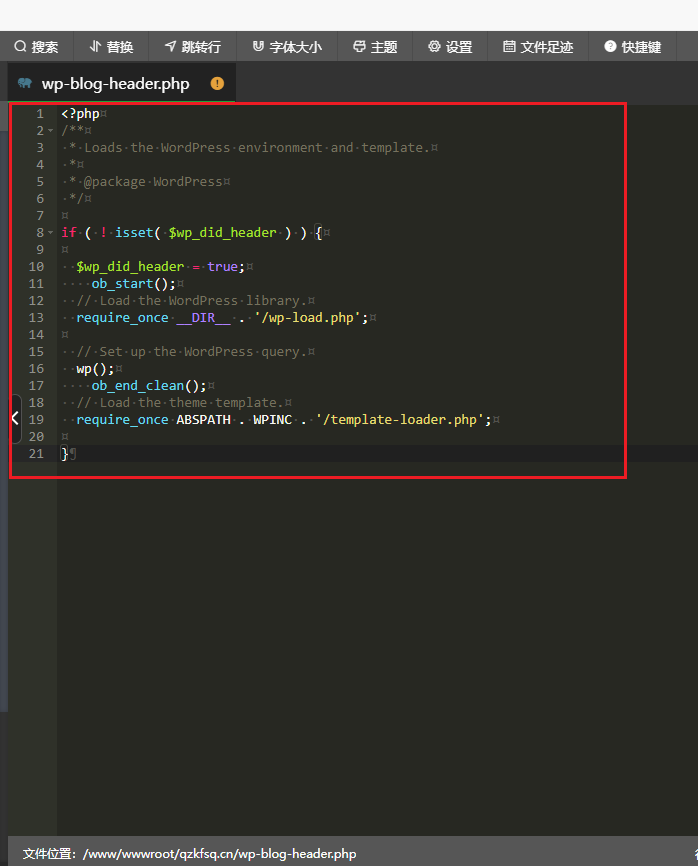Click line number 19 in the gutter
This screenshot has width=698, height=866.
point(36,420)
